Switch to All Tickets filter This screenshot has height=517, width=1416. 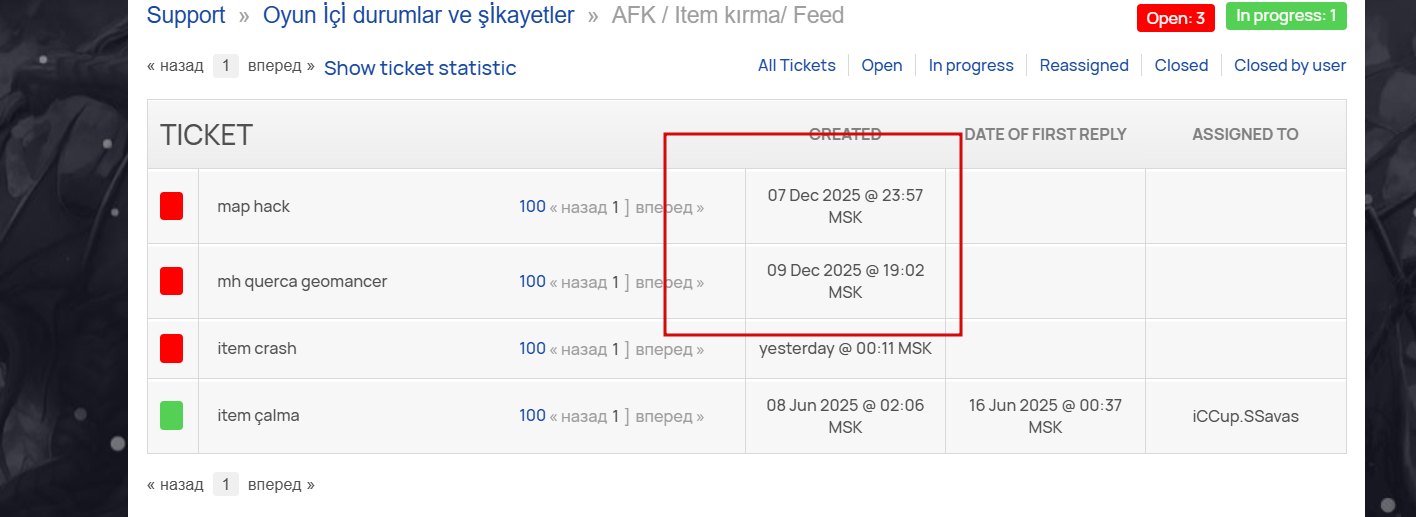[x=796, y=65]
